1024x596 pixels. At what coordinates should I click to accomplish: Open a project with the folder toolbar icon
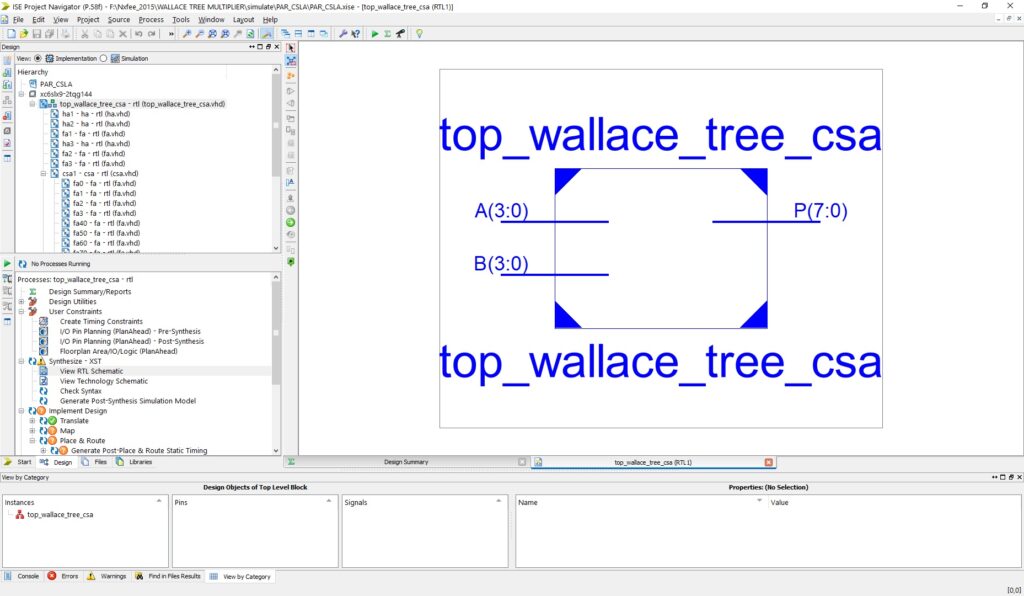click(25, 34)
